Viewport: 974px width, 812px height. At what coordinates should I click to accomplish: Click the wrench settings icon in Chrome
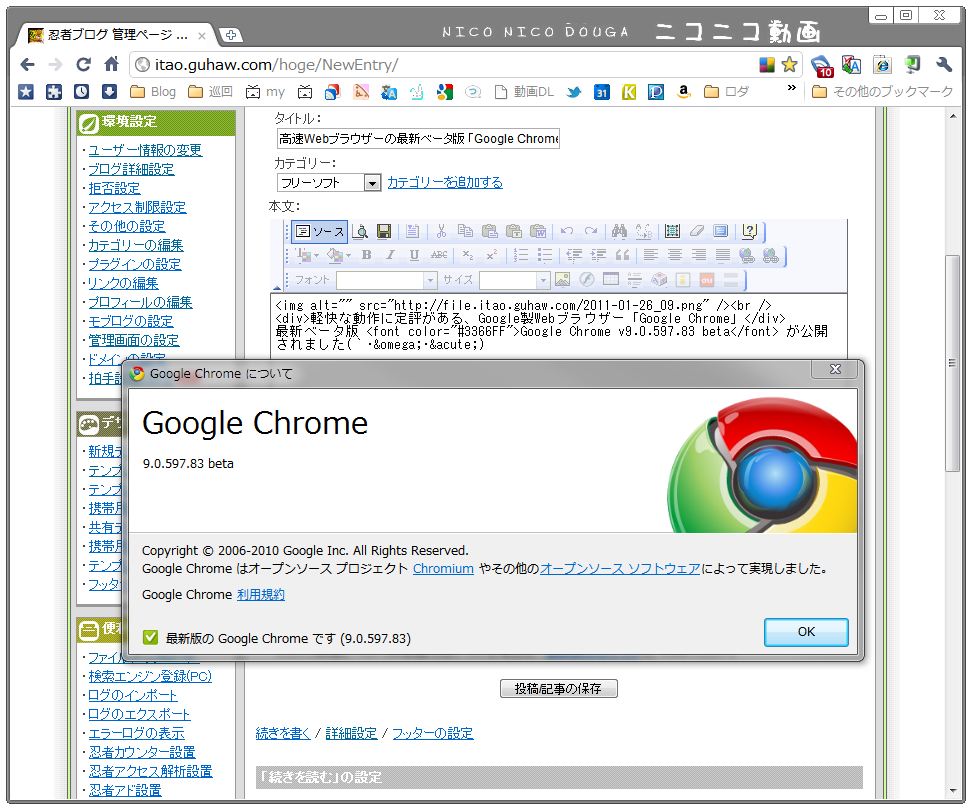click(944, 65)
